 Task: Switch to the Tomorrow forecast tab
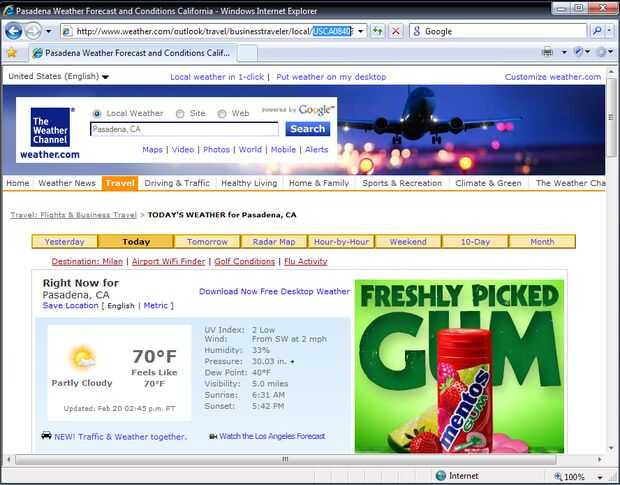[207, 242]
